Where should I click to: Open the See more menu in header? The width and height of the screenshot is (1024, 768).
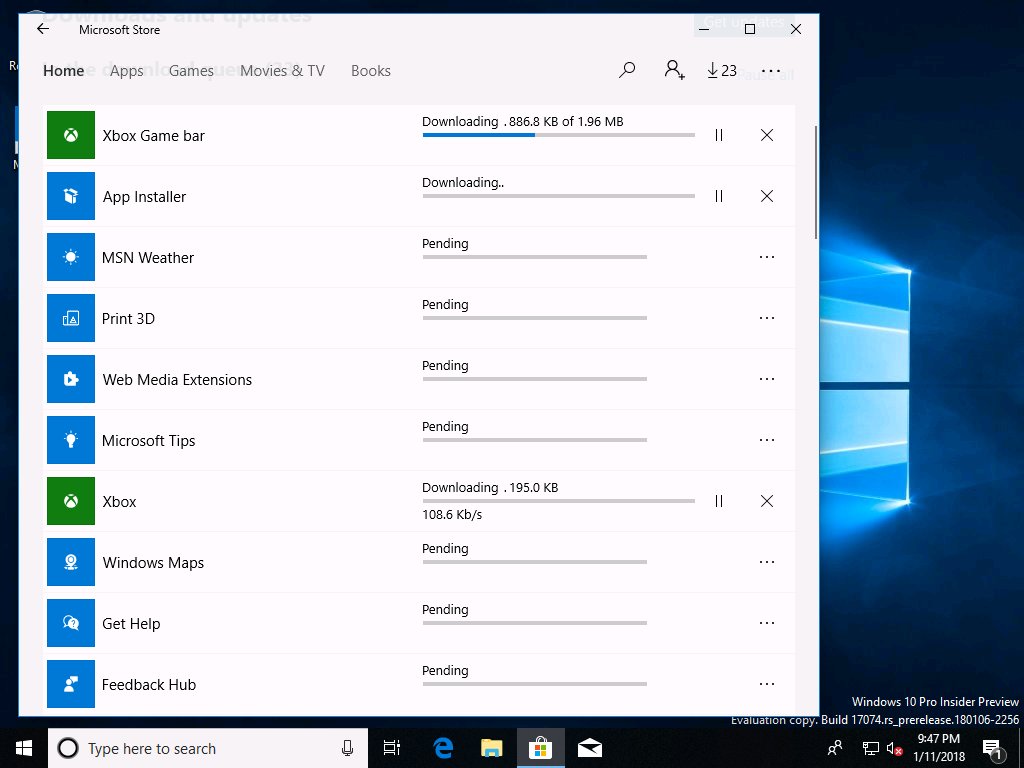tap(771, 71)
